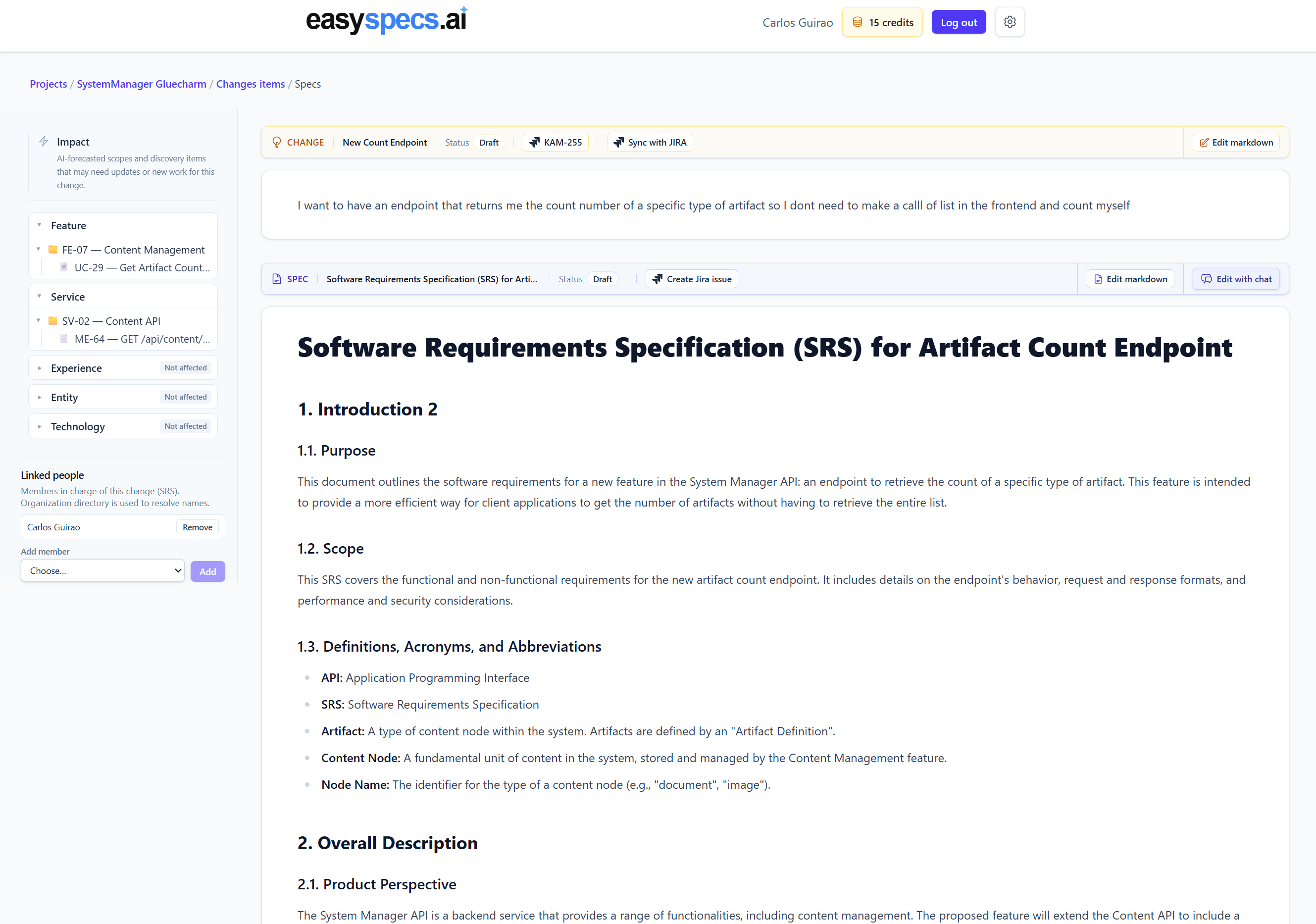1316x924 pixels.
Task: Click the change Draft status badge
Action: point(489,142)
